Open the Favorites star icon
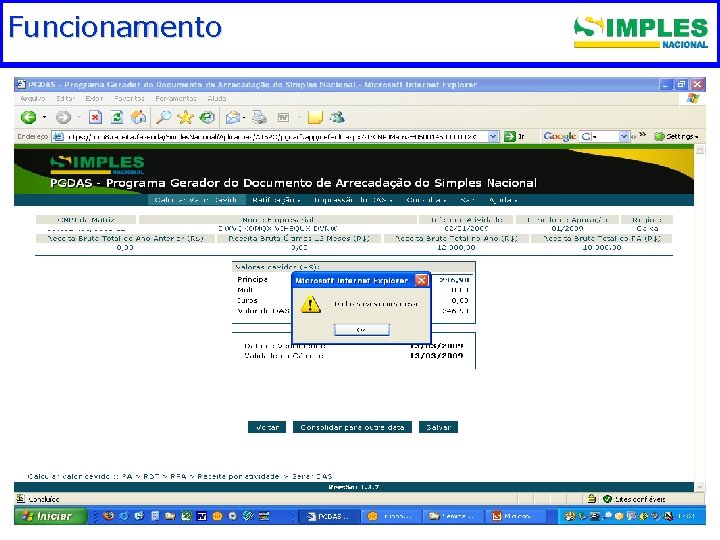The height and width of the screenshot is (540, 720). click(186, 118)
